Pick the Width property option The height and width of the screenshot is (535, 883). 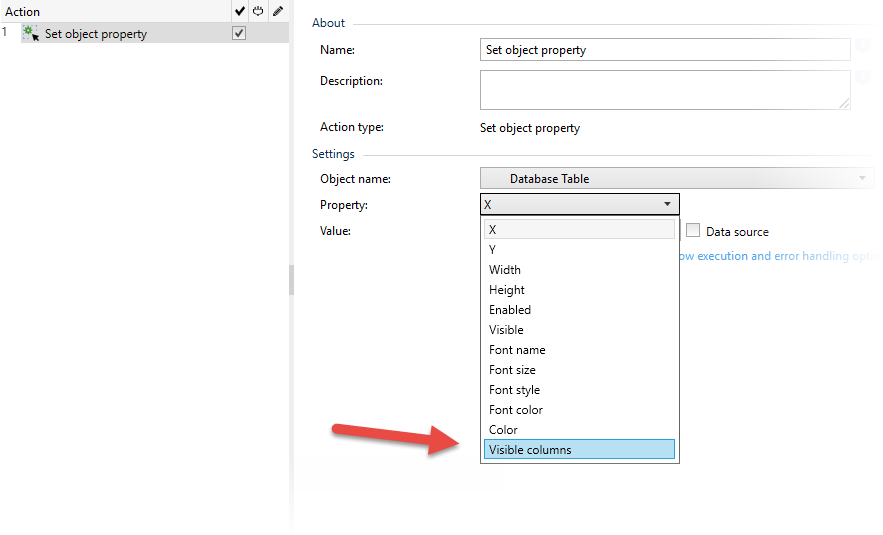pos(505,270)
